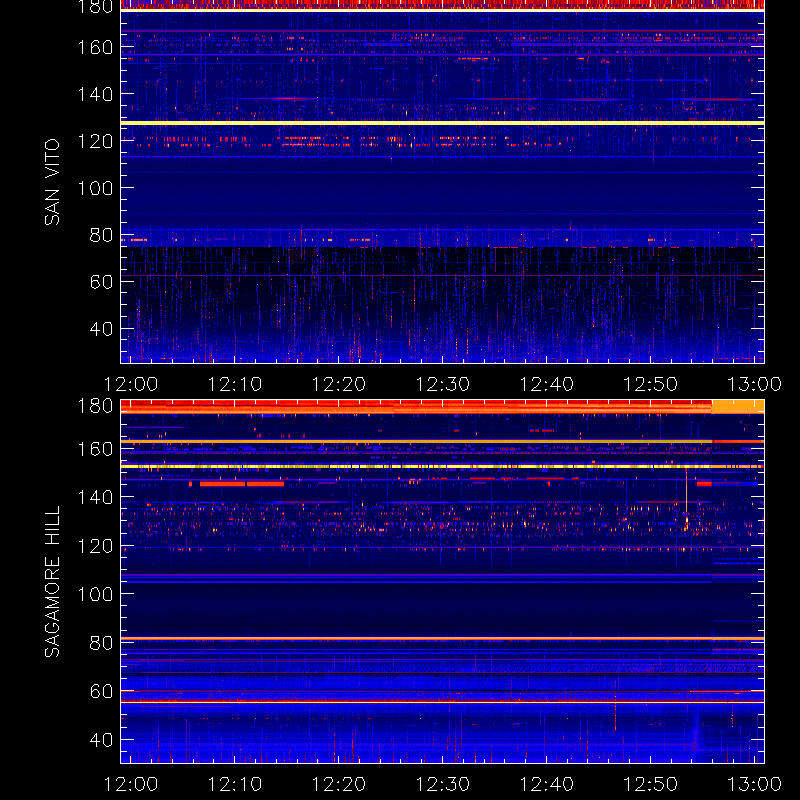This screenshot has height=800, width=800.
Task: Pick the 100 tick label on Sagamore Hill plot
Action: click(95, 594)
